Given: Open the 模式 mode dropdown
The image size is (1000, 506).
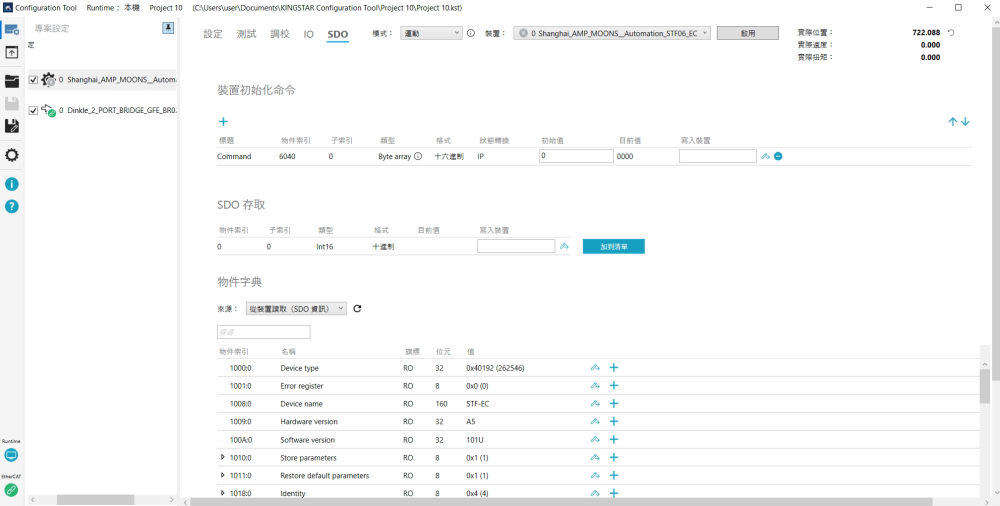Looking at the screenshot, I should 431,33.
